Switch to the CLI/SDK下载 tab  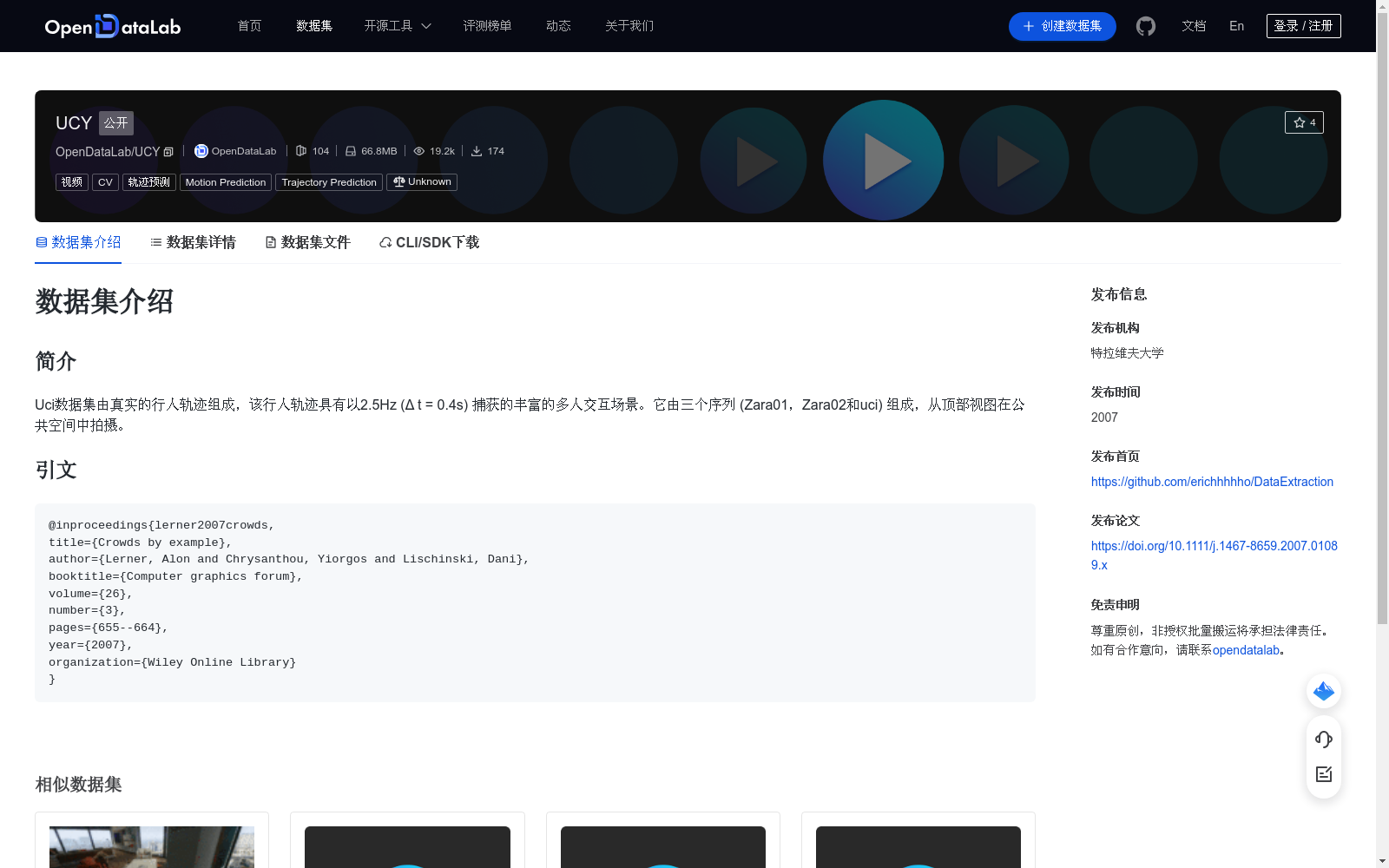429,242
